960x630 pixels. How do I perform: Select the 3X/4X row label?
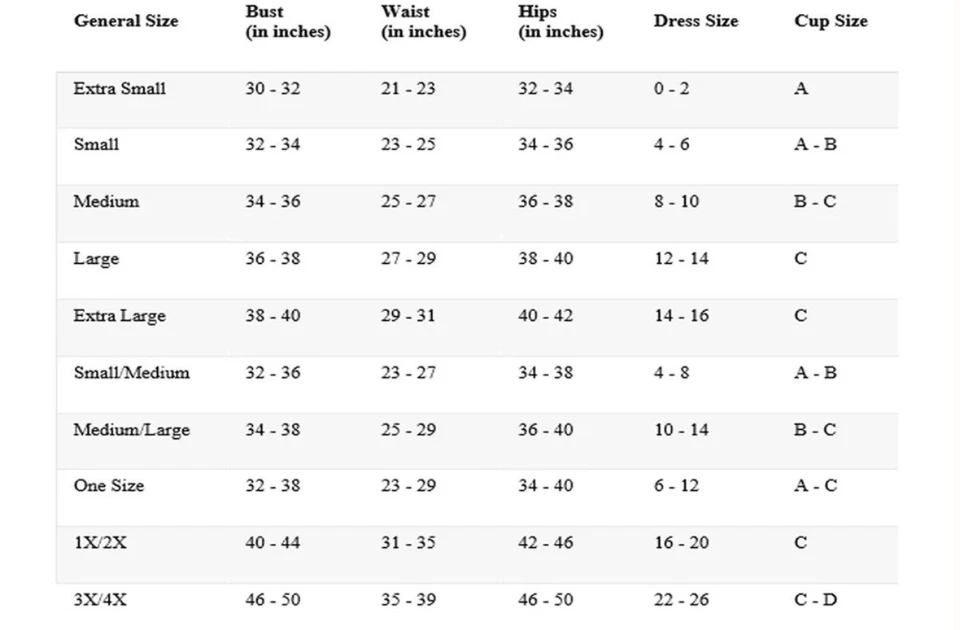click(100, 601)
